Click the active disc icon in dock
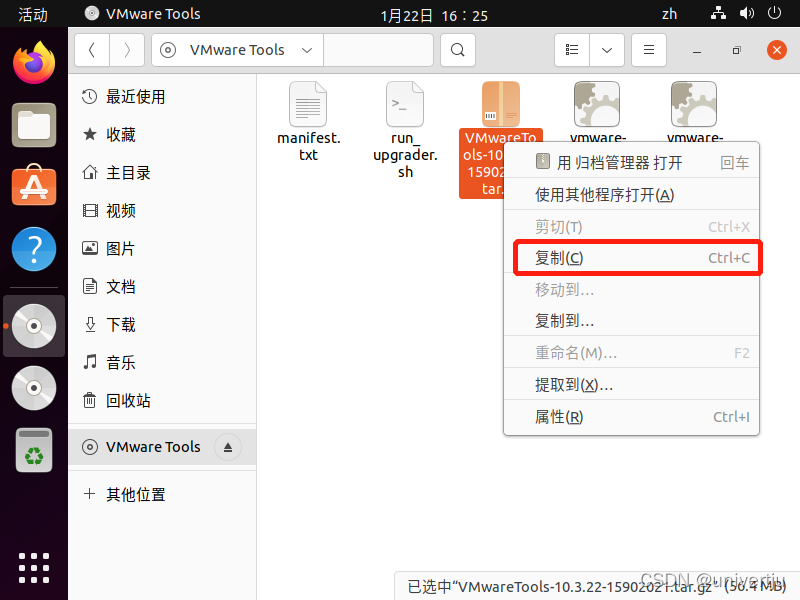The height and width of the screenshot is (600, 800). [x=34, y=326]
